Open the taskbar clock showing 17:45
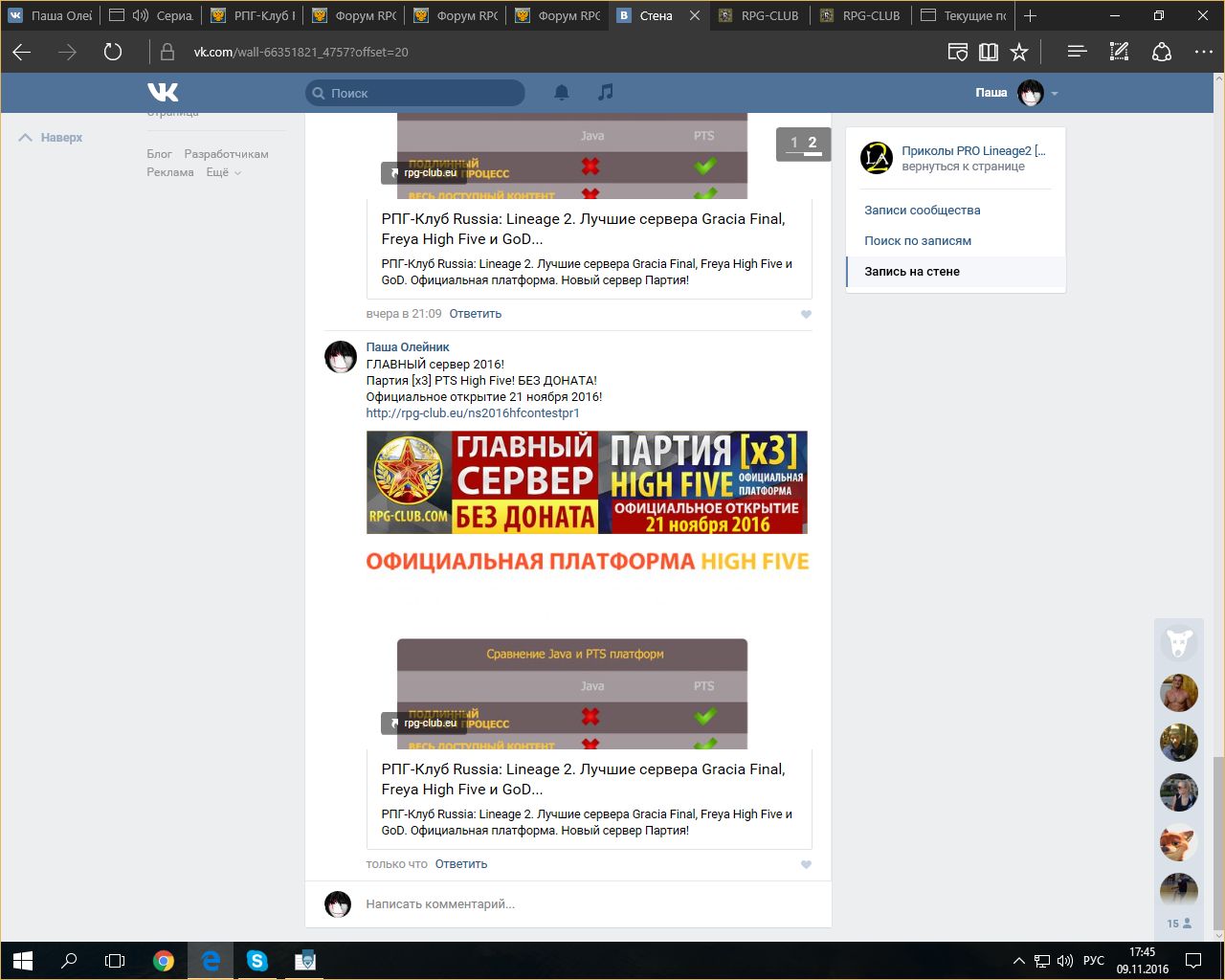This screenshot has width=1225, height=980. (1143, 961)
